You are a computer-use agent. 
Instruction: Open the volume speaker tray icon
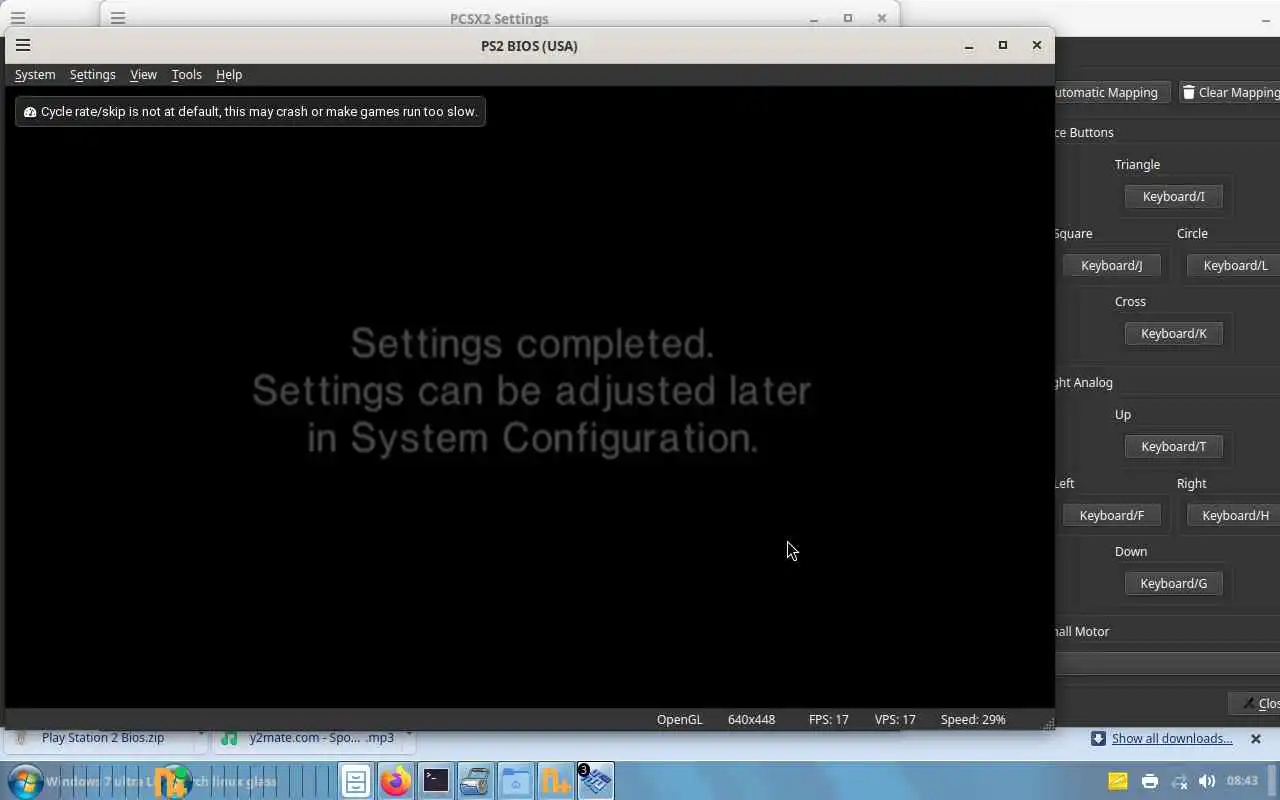click(1207, 781)
